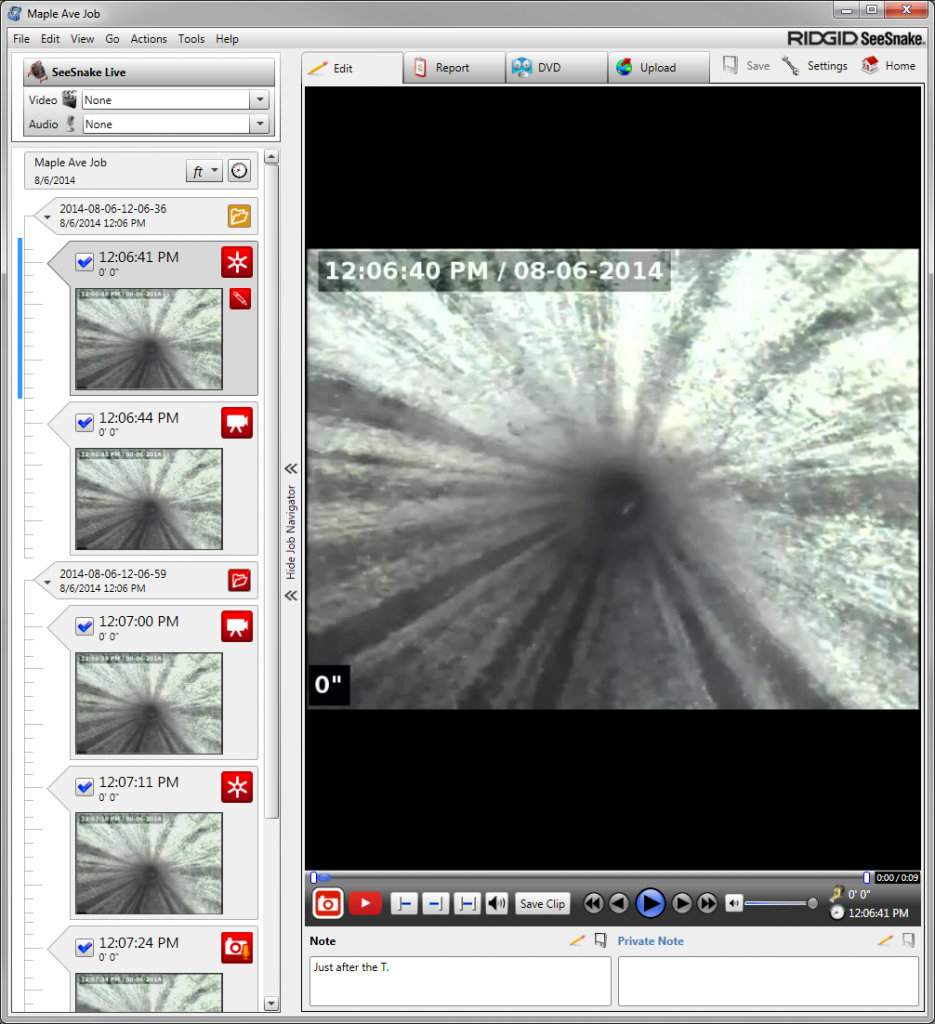The width and height of the screenshot is (935, 1024).
Task: Open the red folder icon for session 12-06-59
Action: coord(240,580)
